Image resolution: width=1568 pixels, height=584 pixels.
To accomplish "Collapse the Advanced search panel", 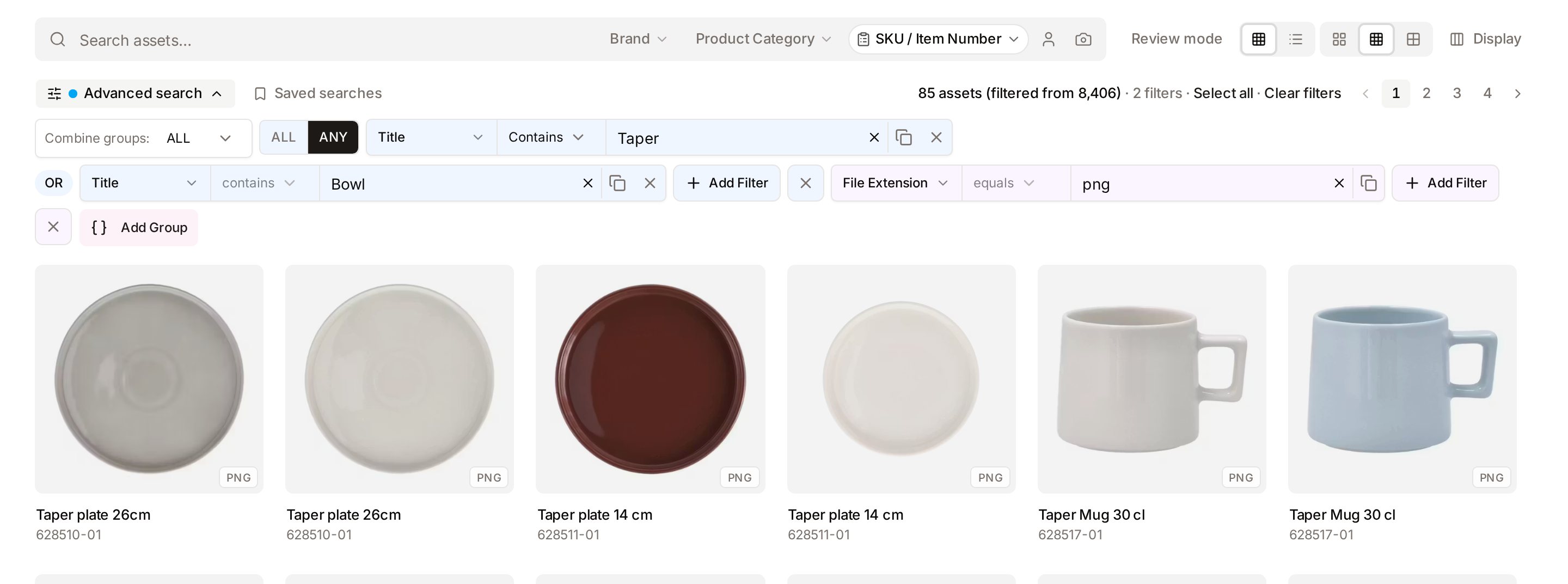I will tap(135, 94).
